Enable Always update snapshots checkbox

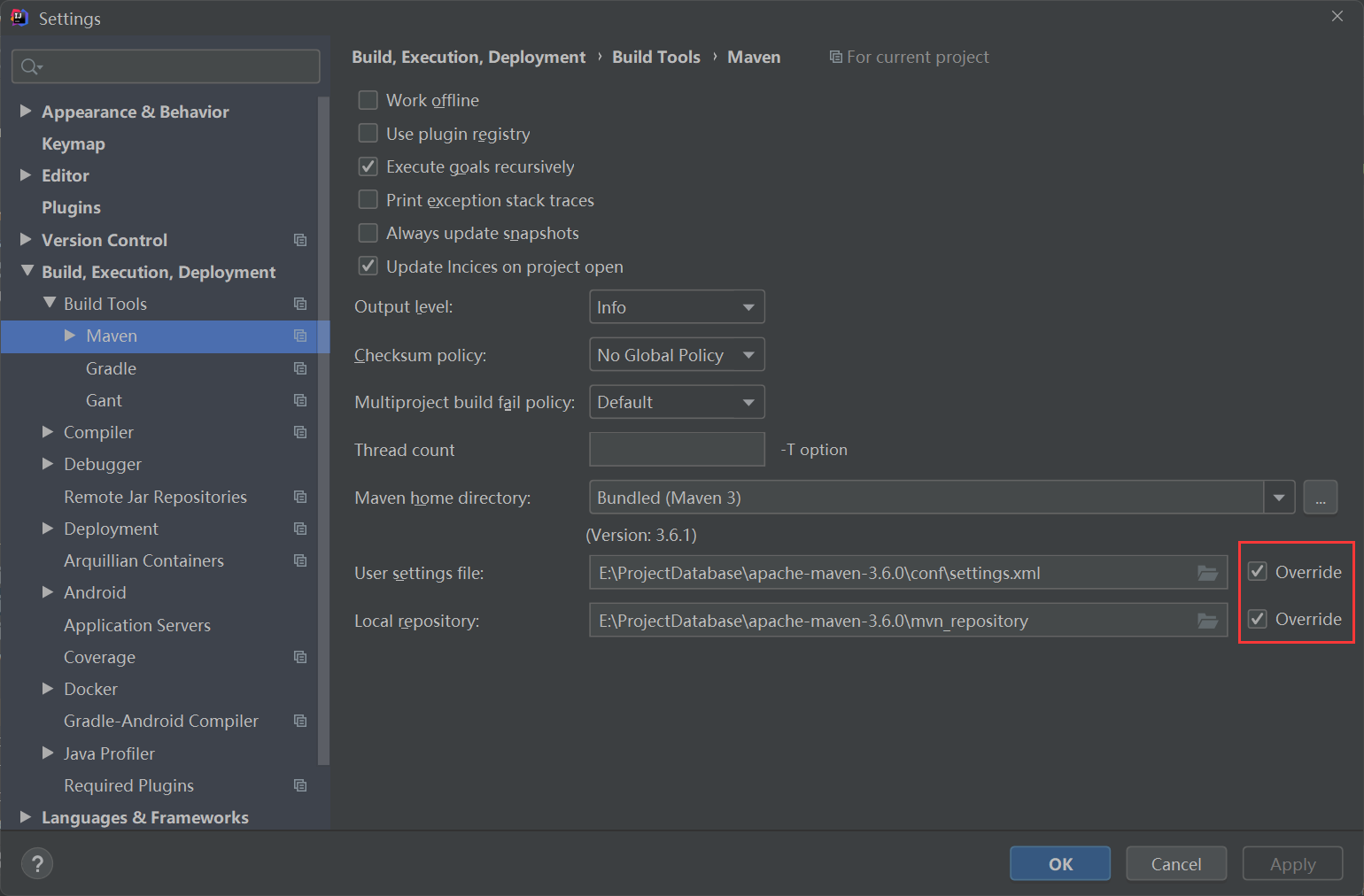[368, 233]
